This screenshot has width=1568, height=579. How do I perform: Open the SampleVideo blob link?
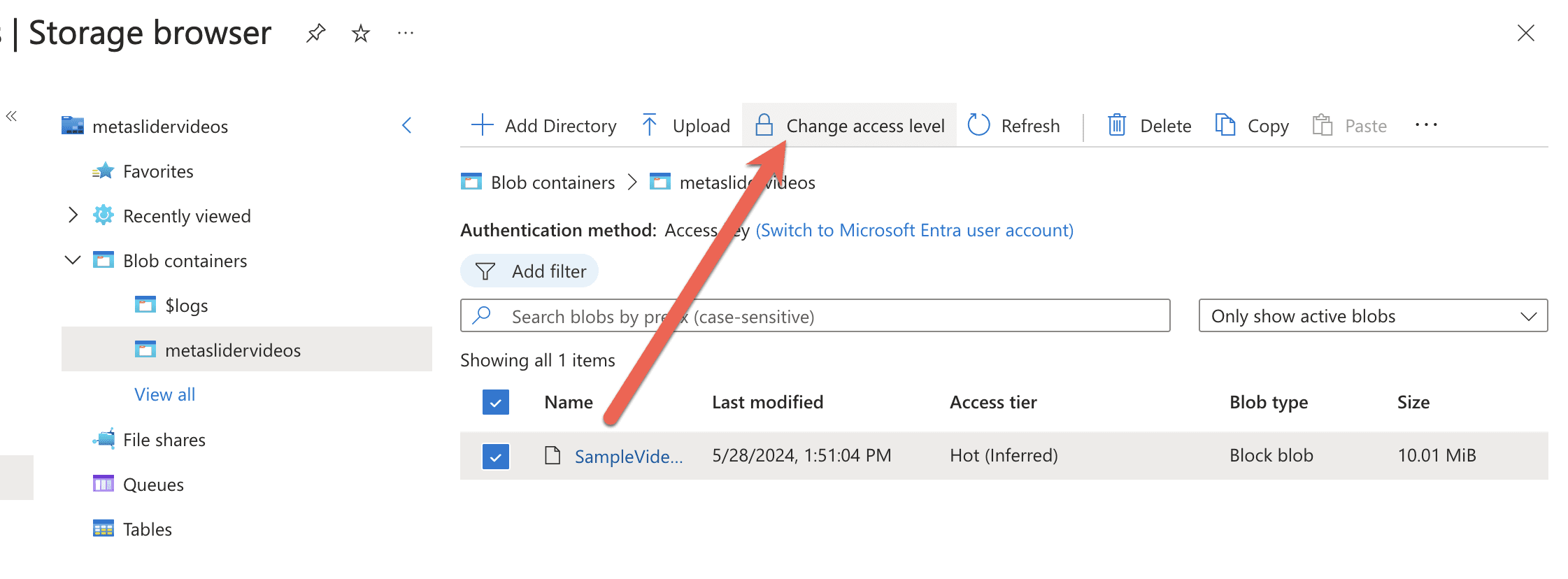(x=628, y=457)
